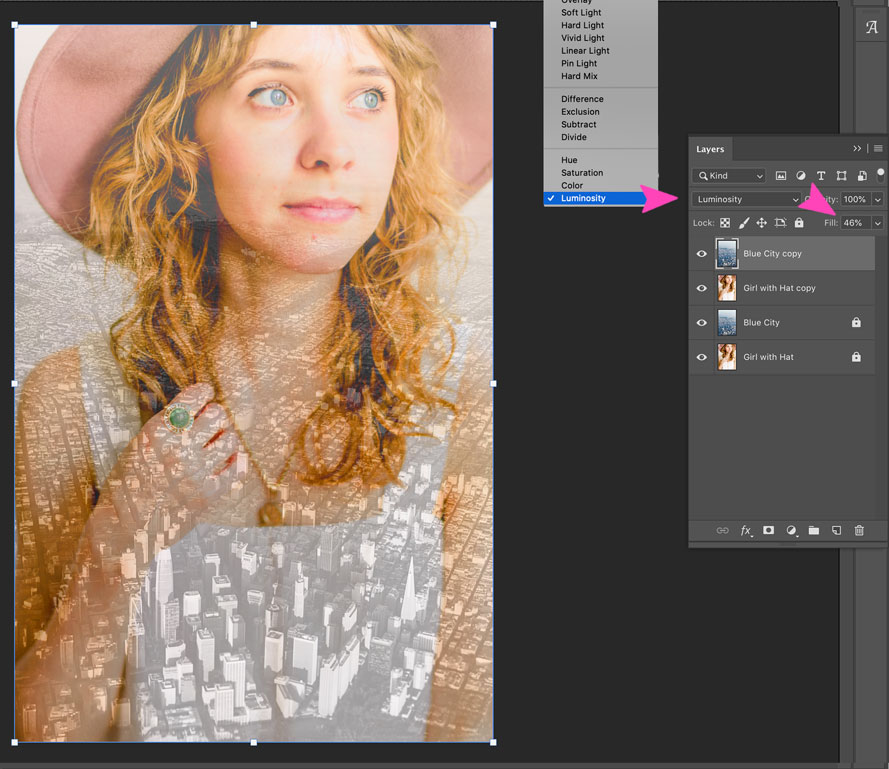Select the Add layer mask icon
The height and width of the screenshot is (769, 889).
(x=768, y=531)
